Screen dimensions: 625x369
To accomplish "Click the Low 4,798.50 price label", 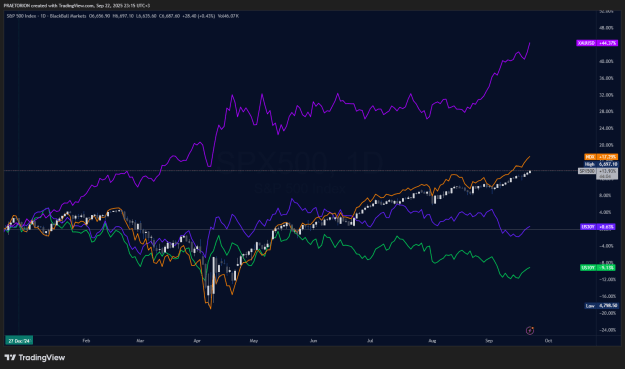I will pos(601,306).
